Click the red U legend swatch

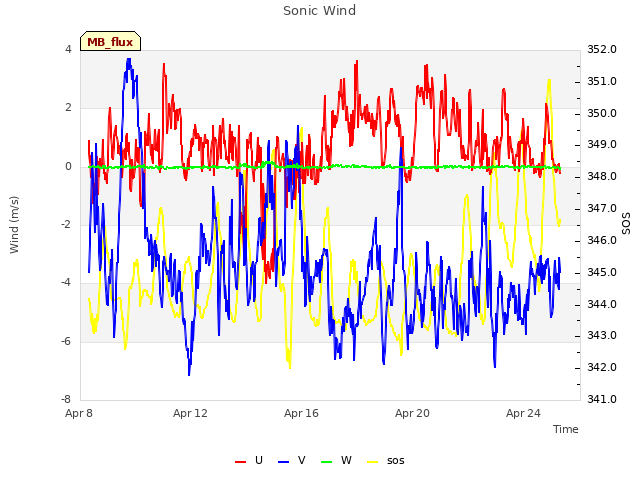pos(240,461)
